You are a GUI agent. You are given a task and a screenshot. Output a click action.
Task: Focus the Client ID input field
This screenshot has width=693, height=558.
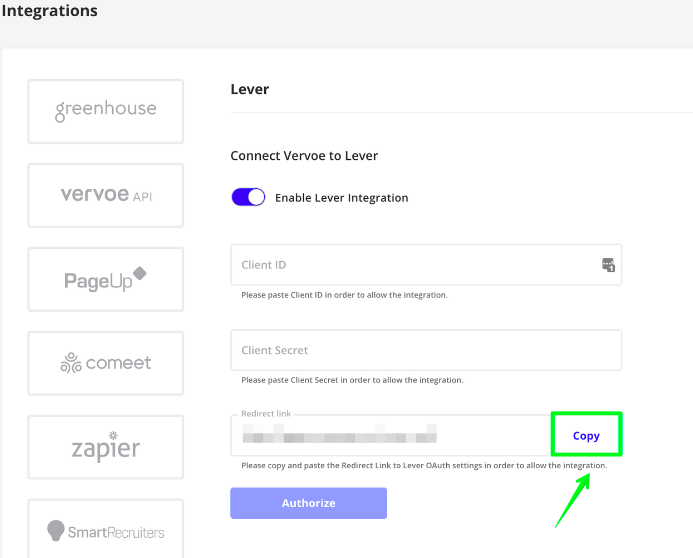pyautogui.click(x=426, y=265)
